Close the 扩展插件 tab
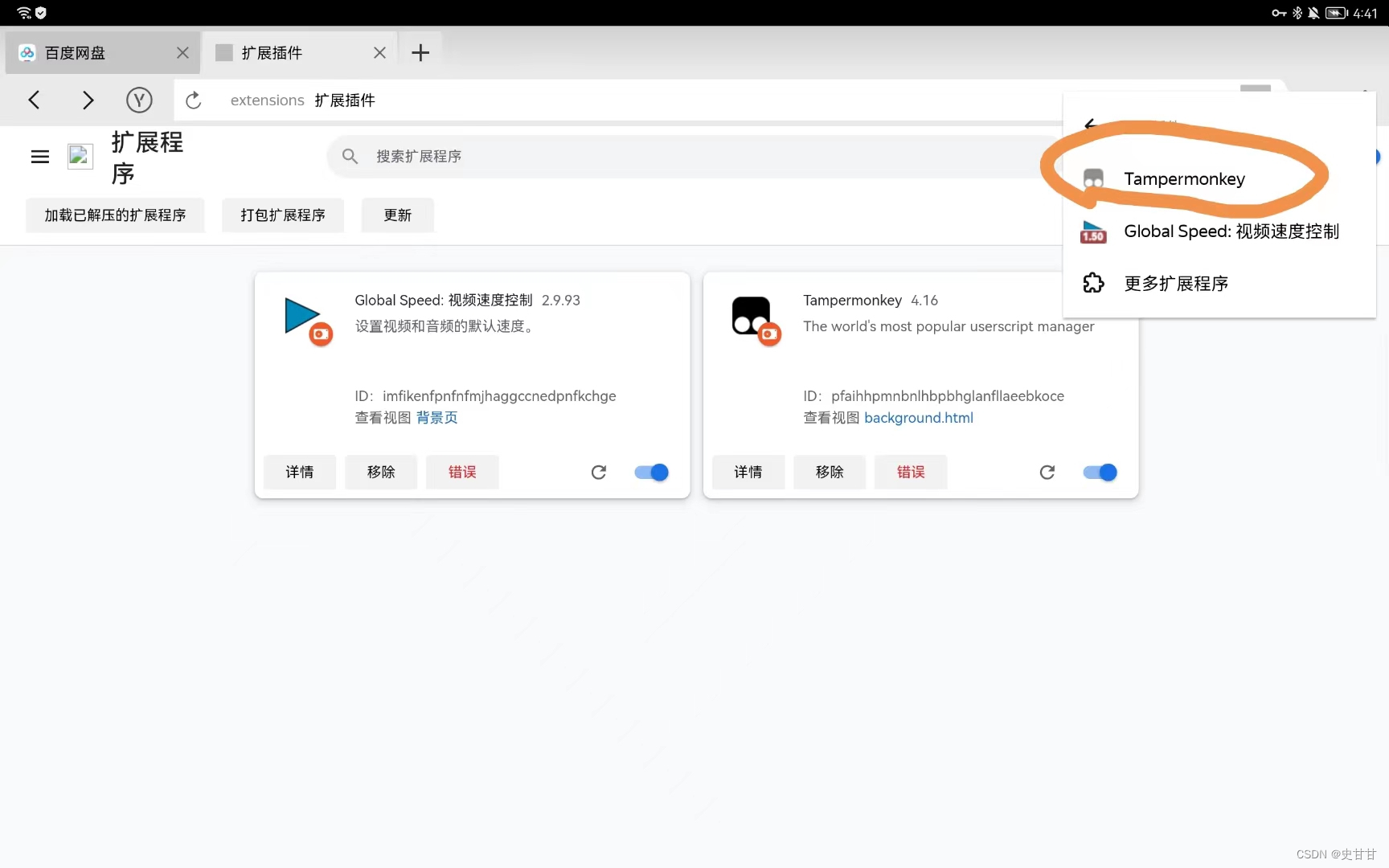 [x=379, y=53]
